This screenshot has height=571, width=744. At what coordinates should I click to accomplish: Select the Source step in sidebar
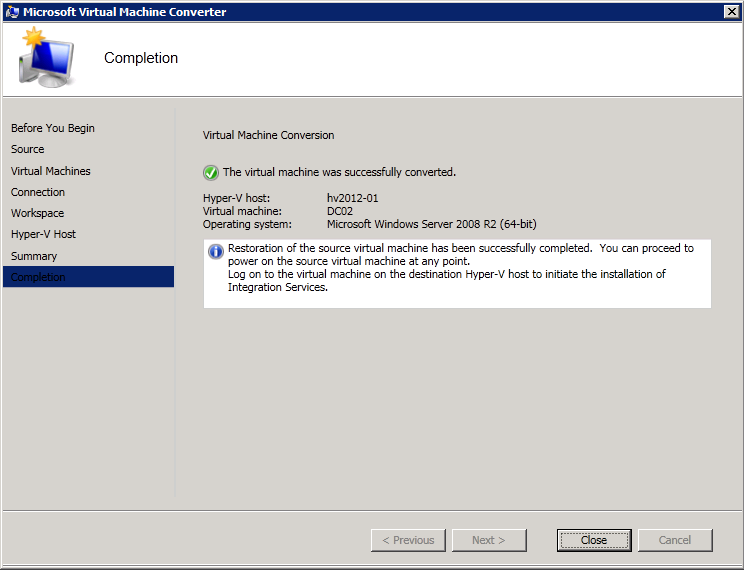click(28, 149)
